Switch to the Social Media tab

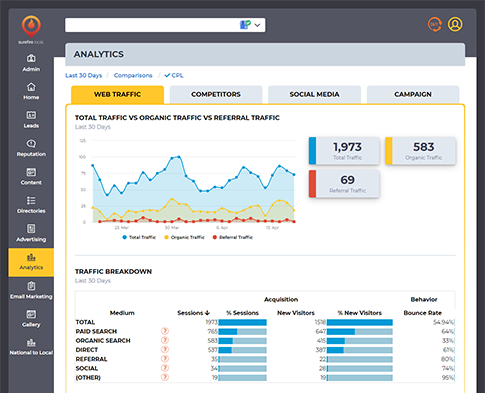pyautogui.click(x=314, y=95)
